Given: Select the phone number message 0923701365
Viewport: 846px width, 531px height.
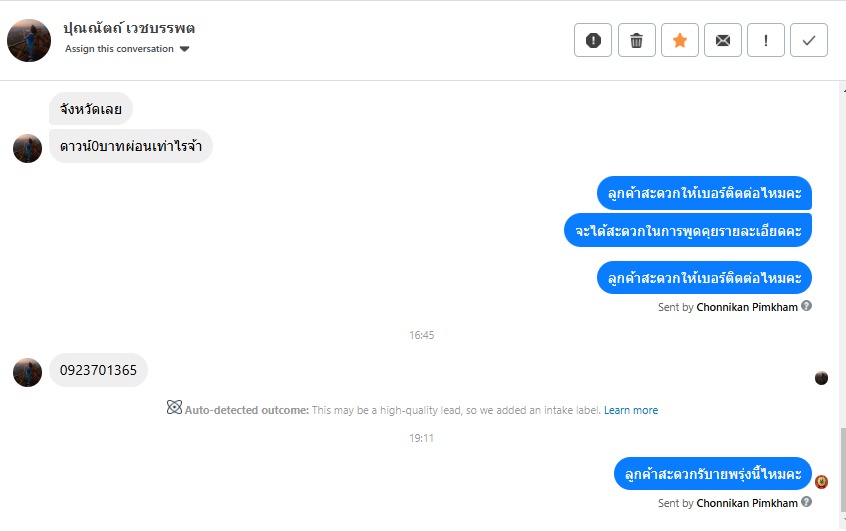Looking at the screenshot, I should (x=98, y=370).
